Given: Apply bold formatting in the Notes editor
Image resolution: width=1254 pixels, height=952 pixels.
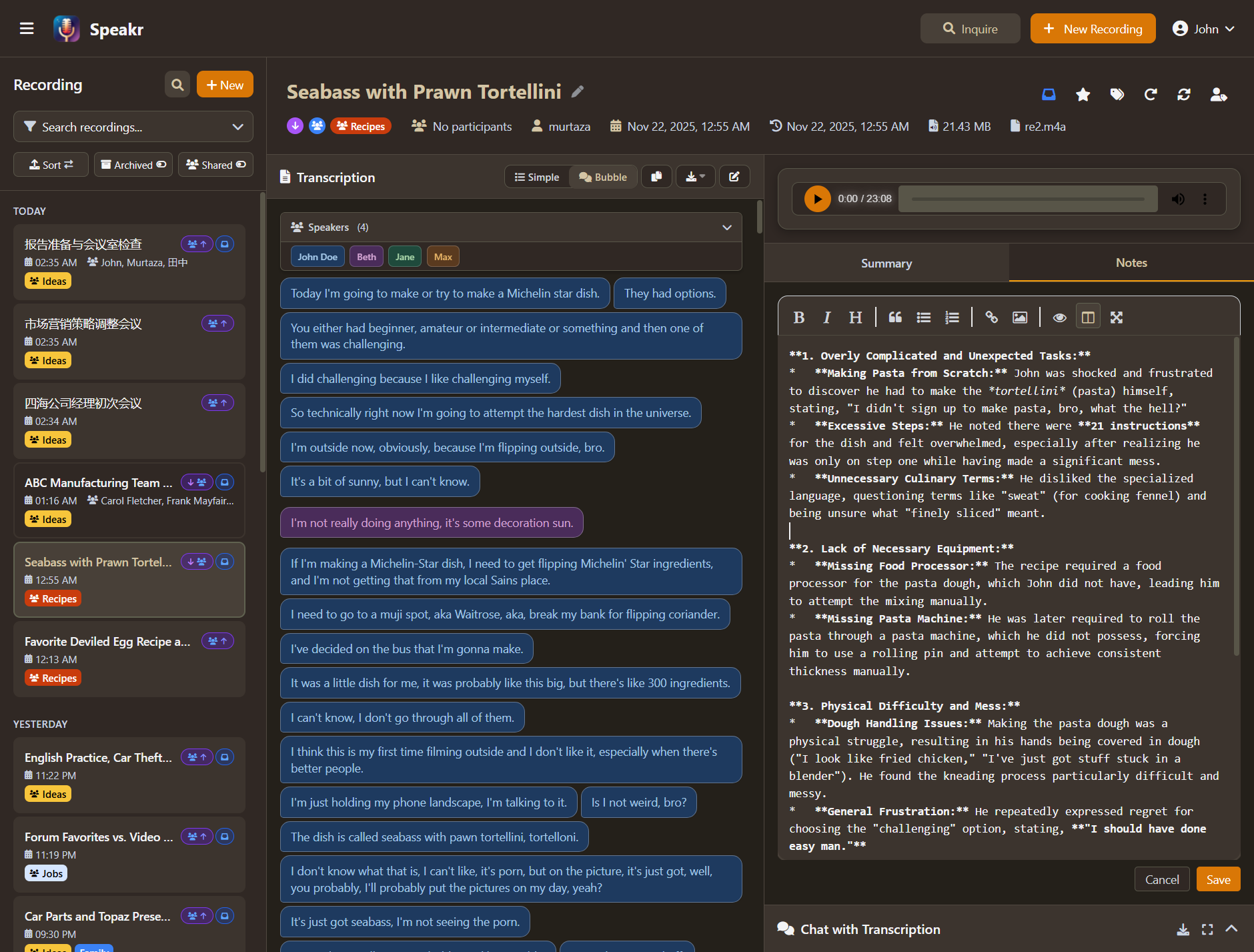Looking at the screenshot, I should coord(798,317).
